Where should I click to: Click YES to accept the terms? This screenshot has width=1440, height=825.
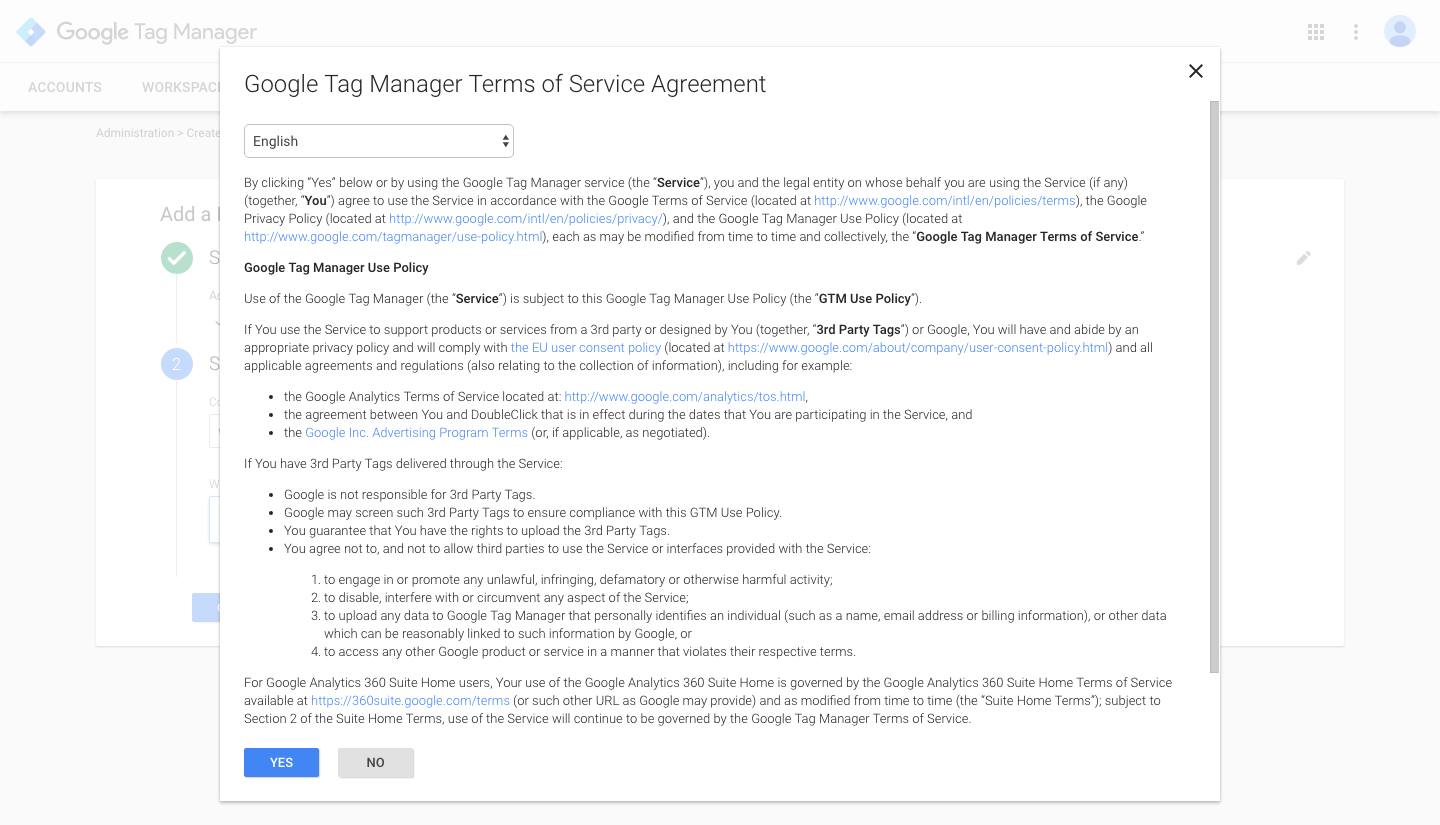tap(281, 762)
